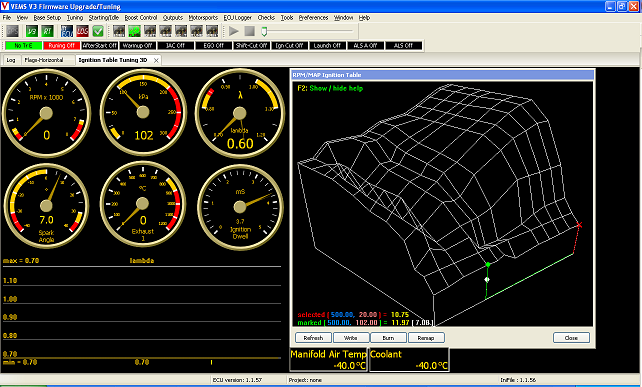Viewport: 642px width, 387px height.
Task: Toggle the Launch Off status indicator
Action: (x=327, y=45)
